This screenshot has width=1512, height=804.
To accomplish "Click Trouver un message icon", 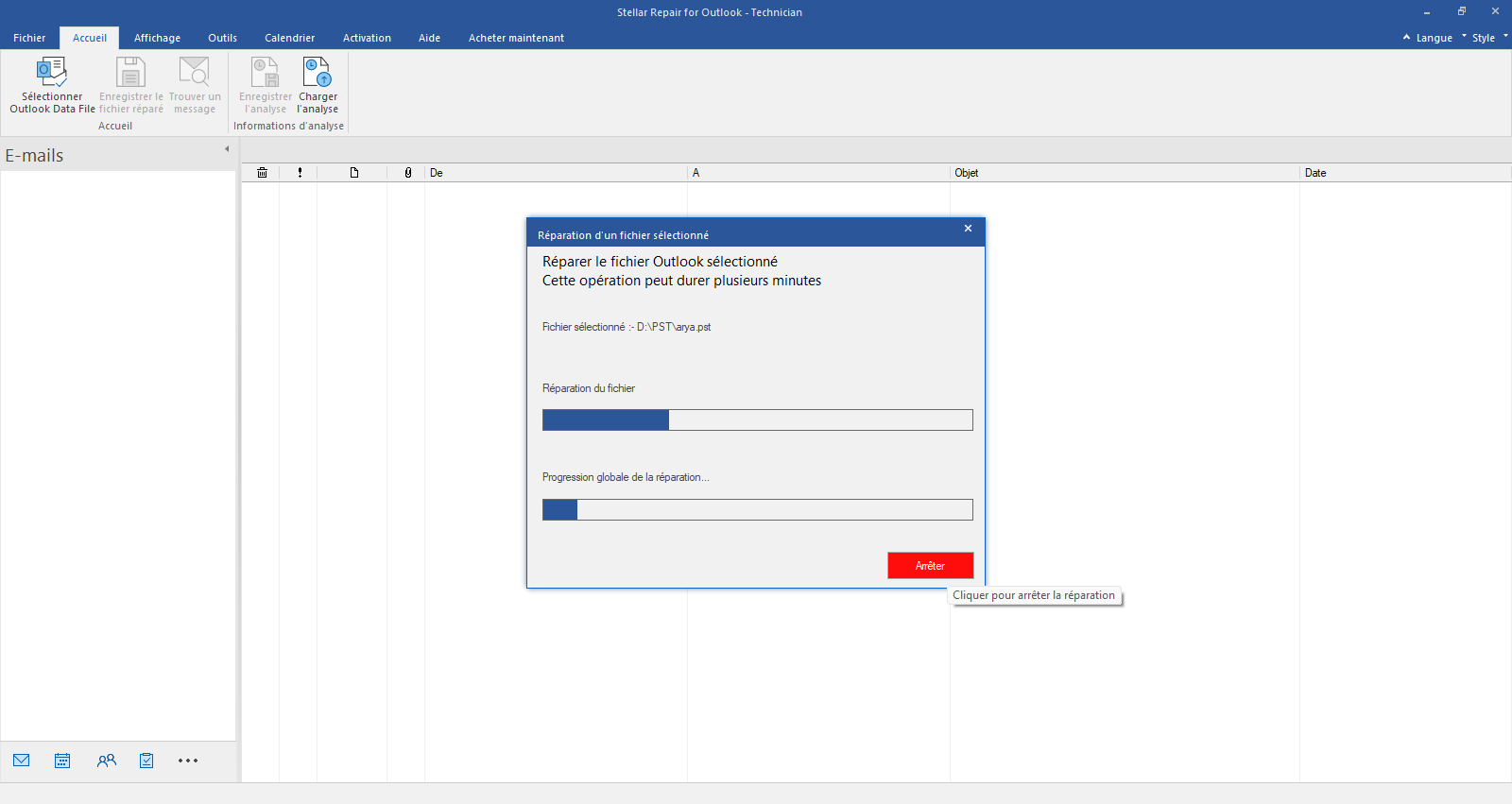I will 195,72.
